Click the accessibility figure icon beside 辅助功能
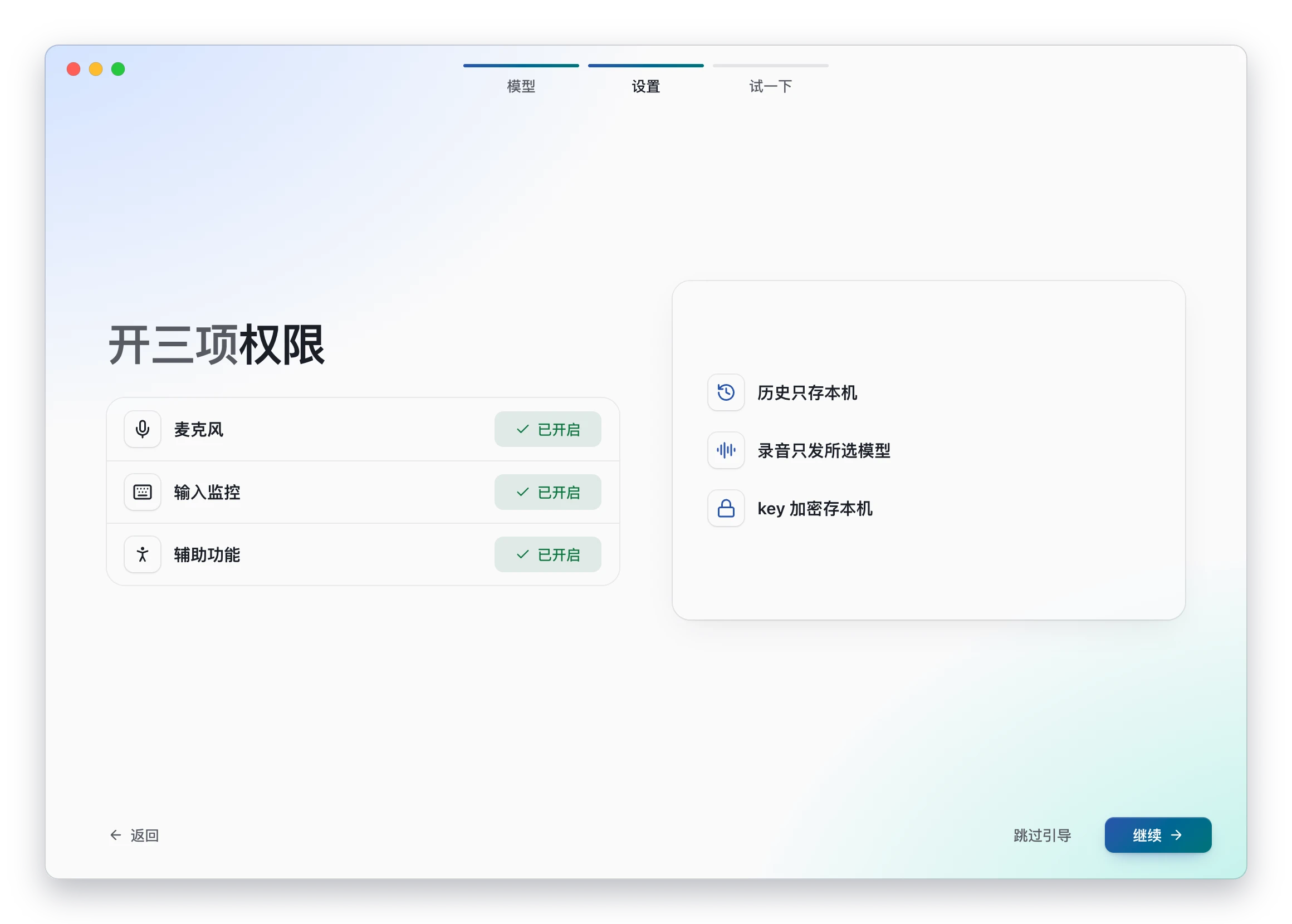Image resolution: width=1292 pixels, height=924 pixels. 143,555
